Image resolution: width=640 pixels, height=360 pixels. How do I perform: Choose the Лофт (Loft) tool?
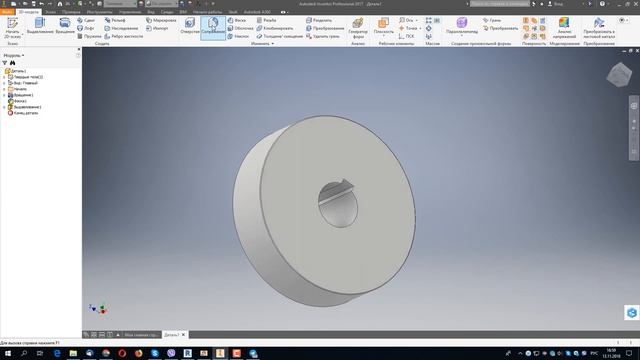click(x=86, y=28)
